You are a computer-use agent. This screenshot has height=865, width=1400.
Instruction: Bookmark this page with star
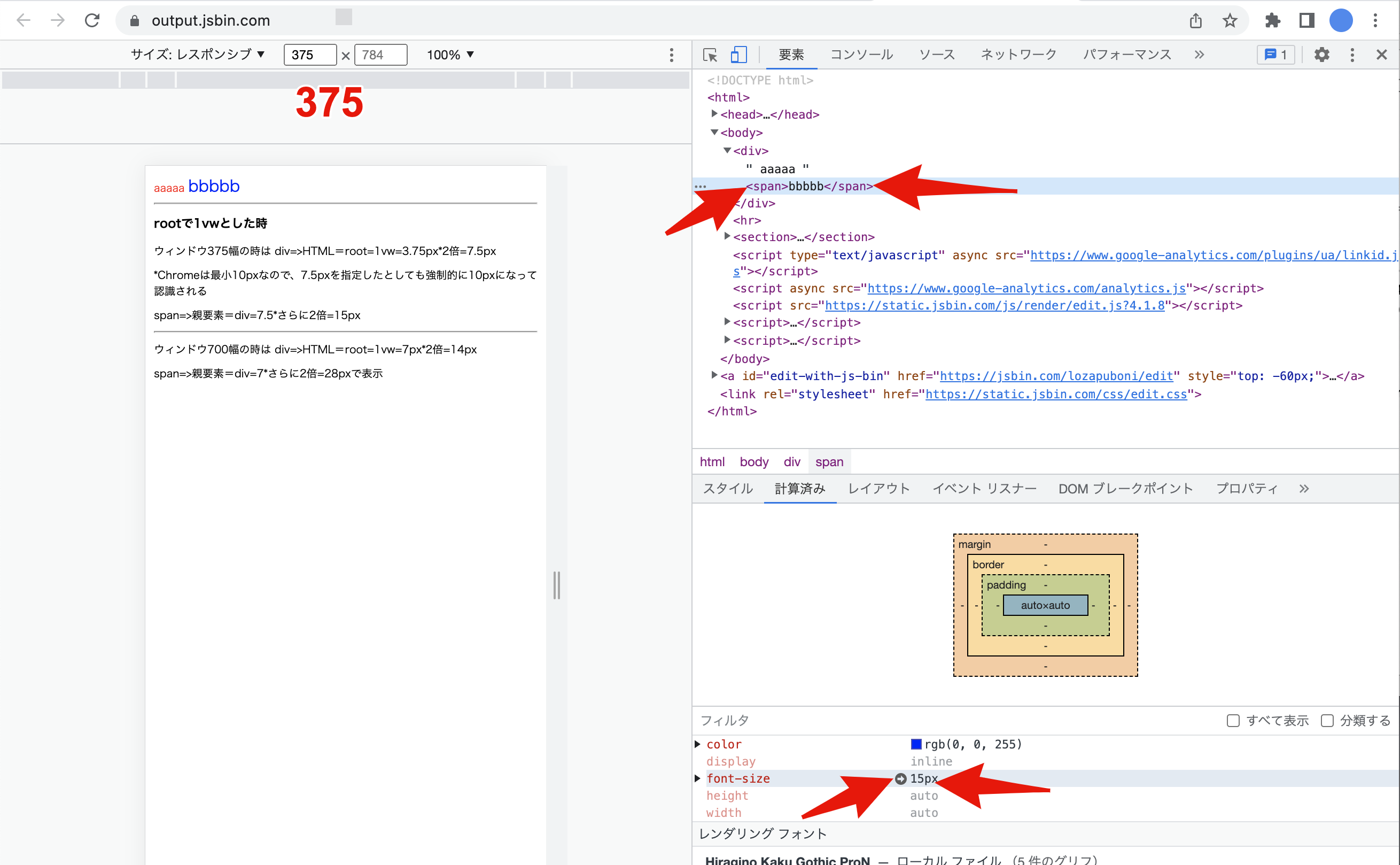pyautogui.click(x=1230, y=21)
